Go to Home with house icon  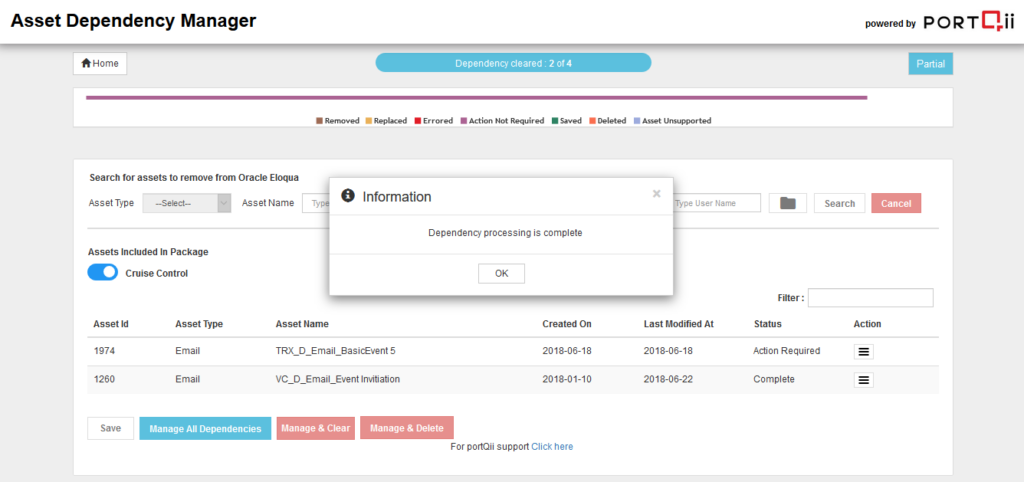tap(100, 63)
